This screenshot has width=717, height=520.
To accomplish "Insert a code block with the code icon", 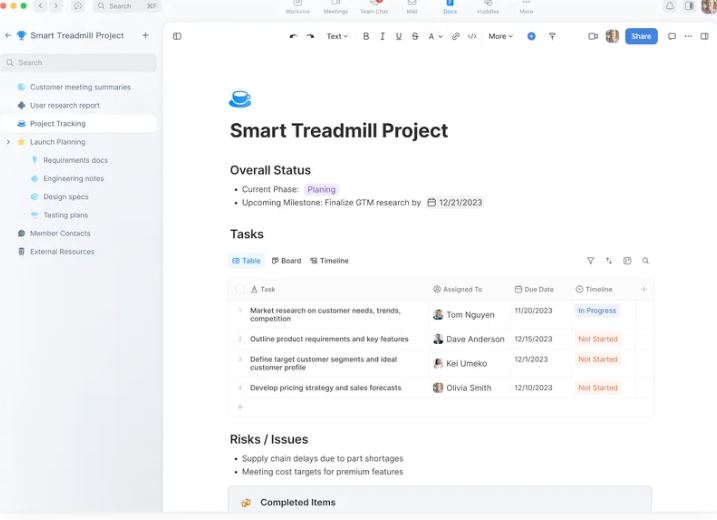I will (x=472, y=36).
